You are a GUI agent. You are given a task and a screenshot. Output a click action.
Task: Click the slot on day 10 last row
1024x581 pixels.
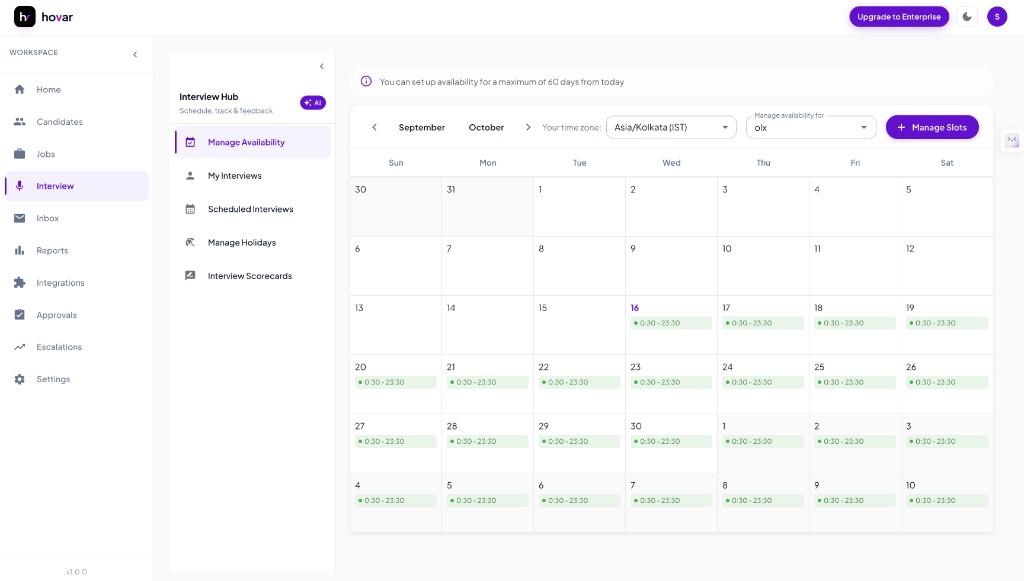[x=946, y=501]
